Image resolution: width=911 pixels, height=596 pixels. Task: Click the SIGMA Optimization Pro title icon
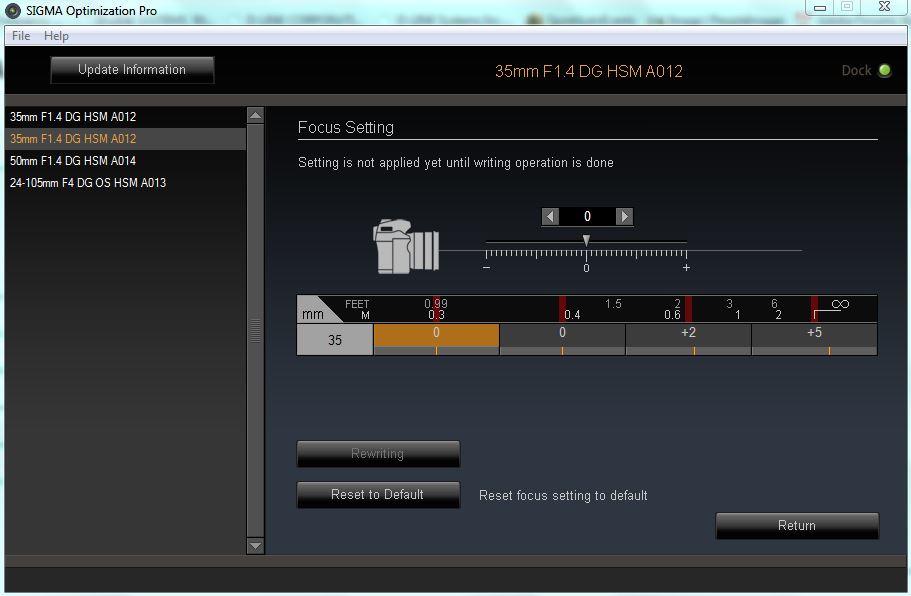(12, 10)
